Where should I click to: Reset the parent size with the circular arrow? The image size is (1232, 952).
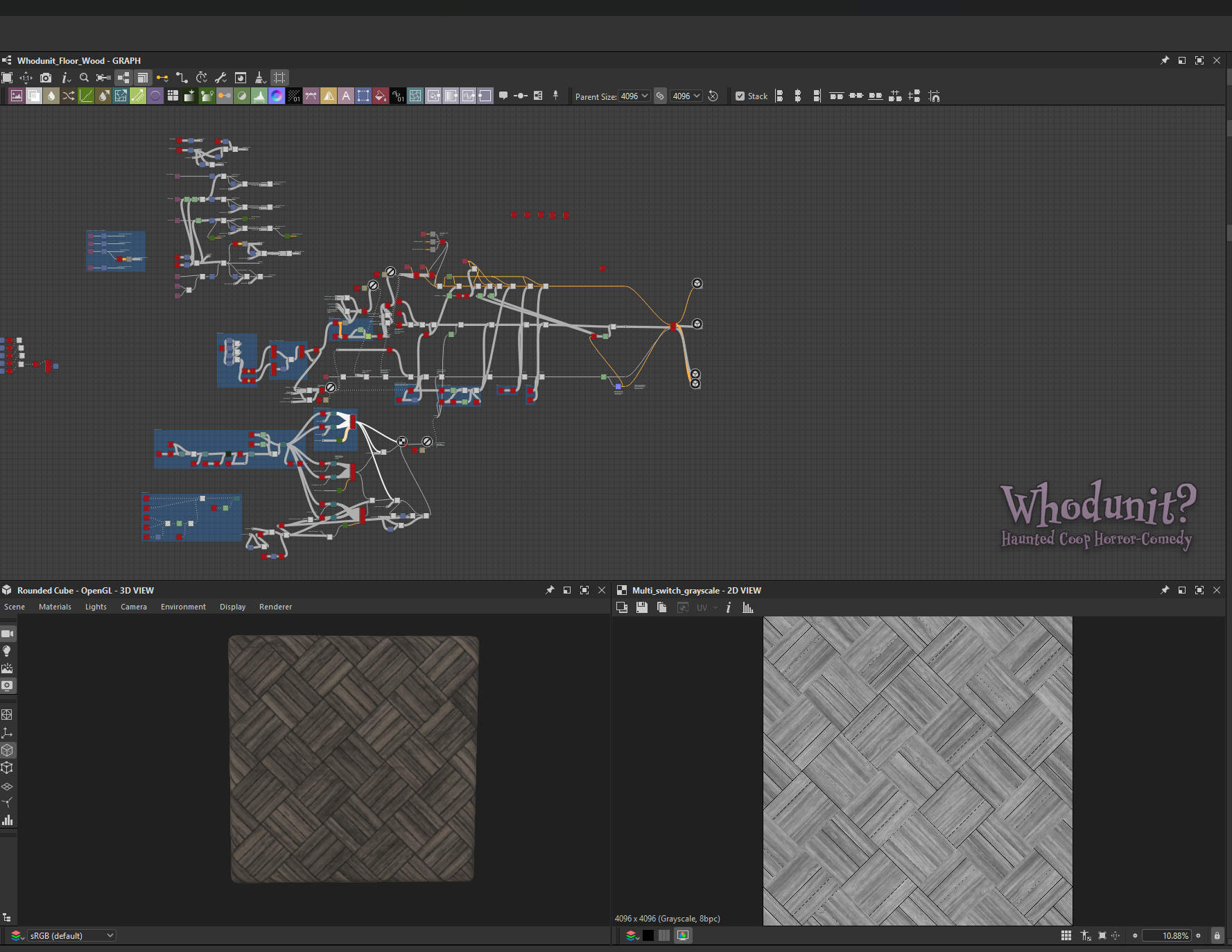click(713, 96)
